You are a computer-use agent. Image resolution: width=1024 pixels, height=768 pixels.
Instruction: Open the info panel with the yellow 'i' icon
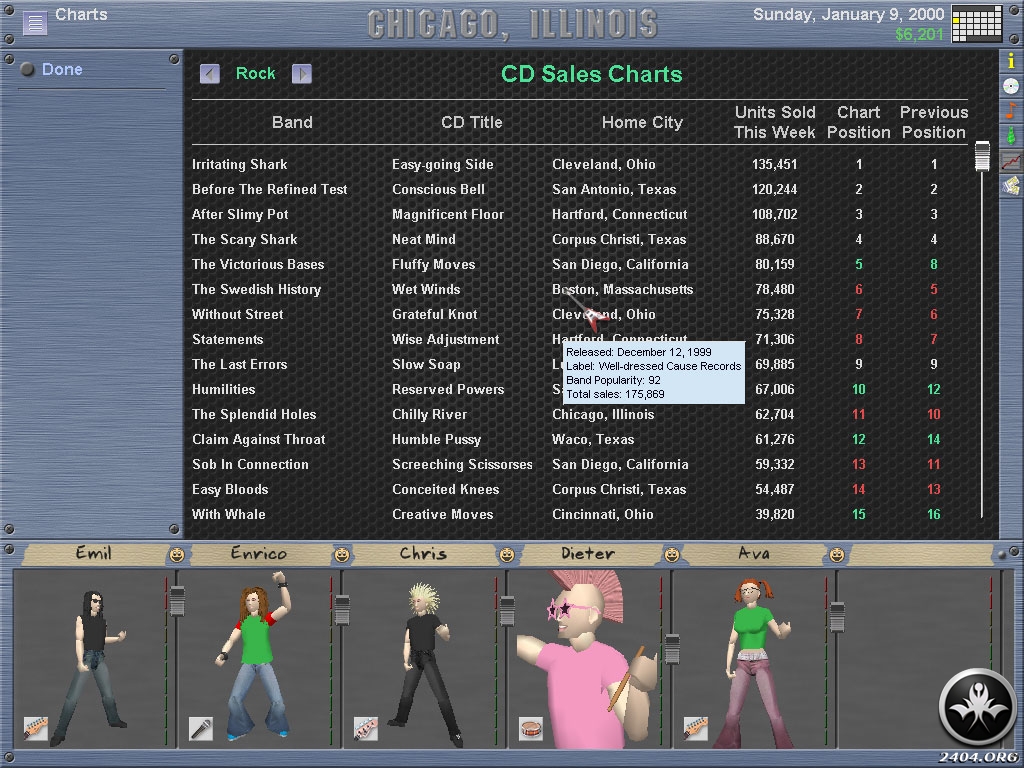tap(1012, 62)
